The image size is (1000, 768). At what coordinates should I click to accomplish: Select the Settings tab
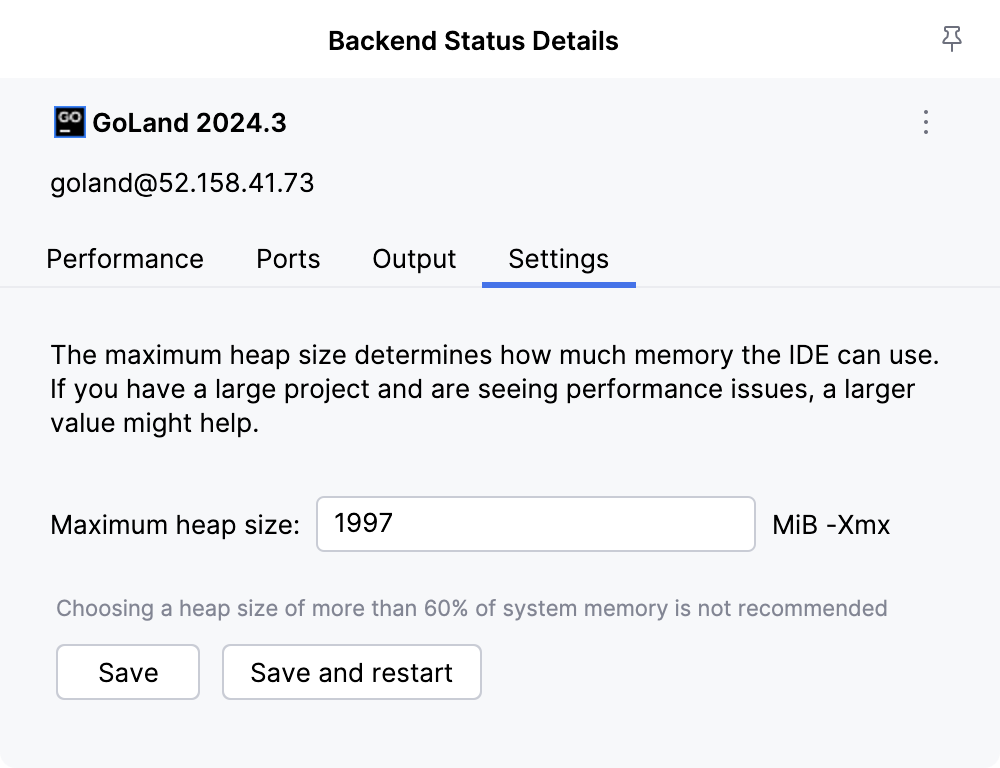(558, 259)
